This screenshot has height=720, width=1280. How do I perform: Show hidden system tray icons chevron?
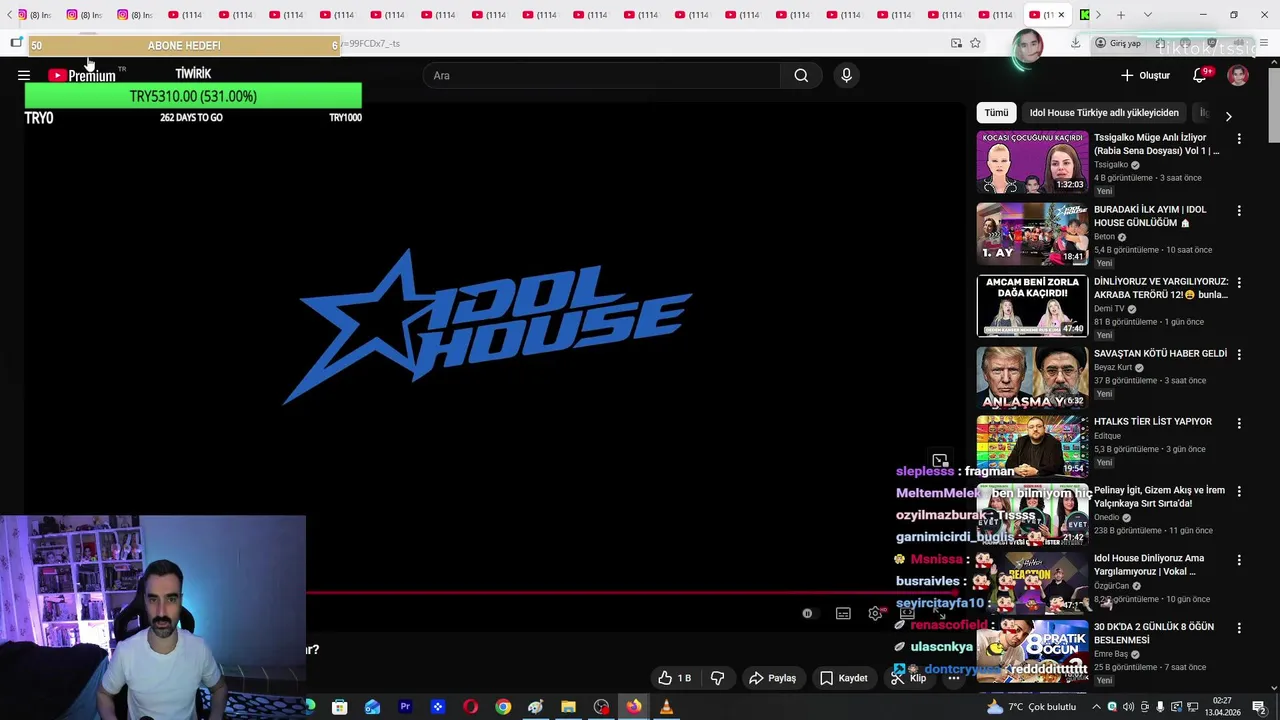pyautogui.click(x=1094, y=707)
